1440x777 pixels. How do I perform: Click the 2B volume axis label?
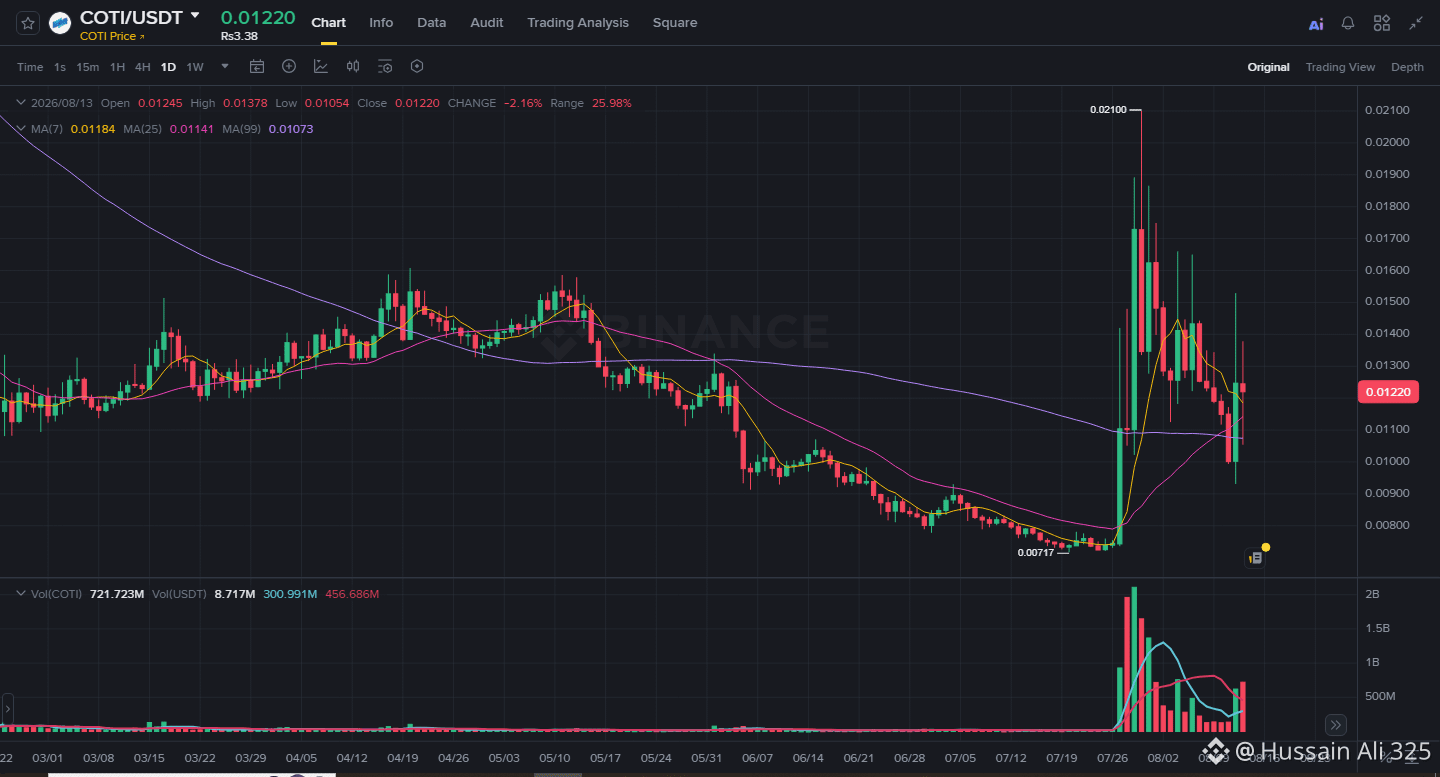coord(1373,594)
